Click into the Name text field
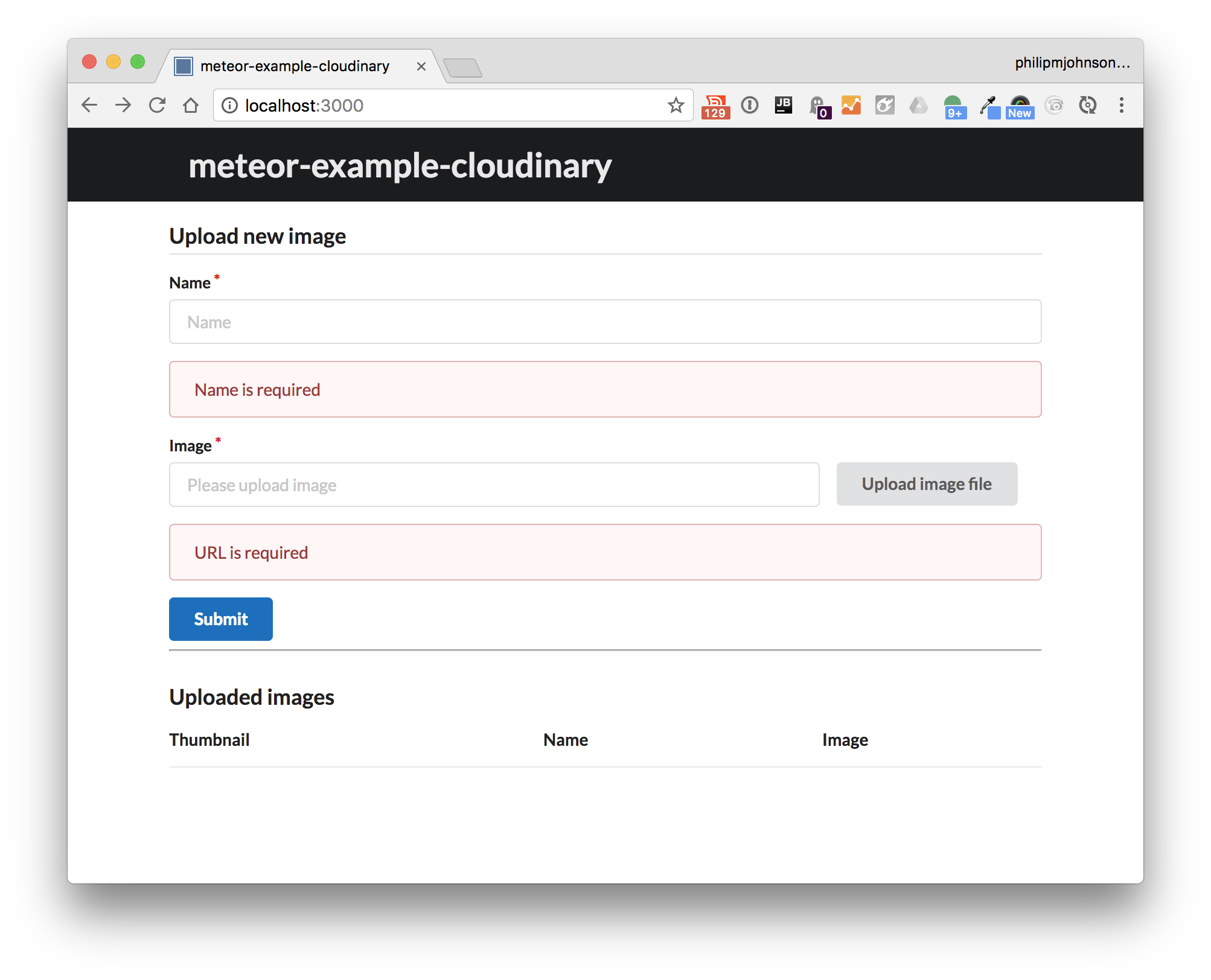 tap(605, 322)
